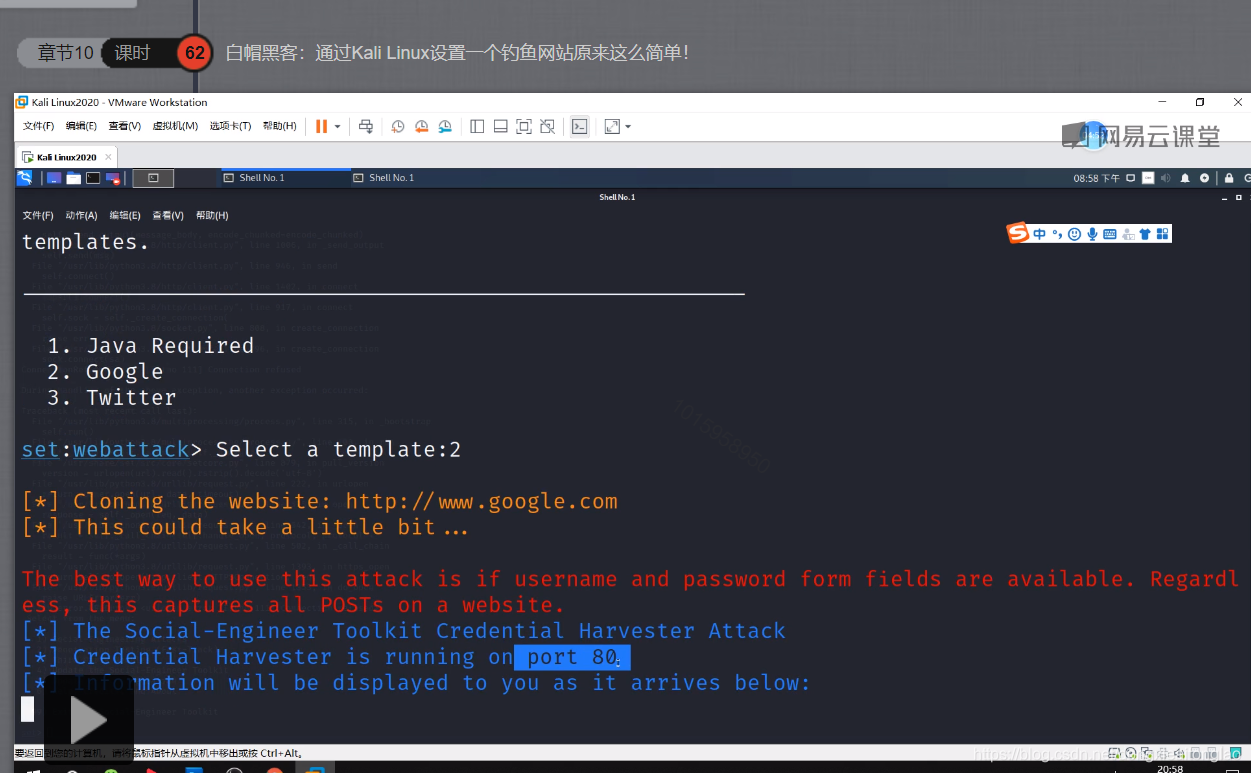Click the show desktop icon in Kali panel
Screen dimensions: 1251x773
pyautogui.click(x=54, y=178)
